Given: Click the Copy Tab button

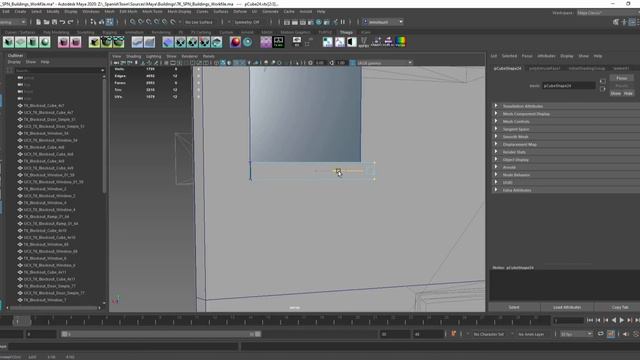Looking at the screenshot, I should (x=620, y=307).
